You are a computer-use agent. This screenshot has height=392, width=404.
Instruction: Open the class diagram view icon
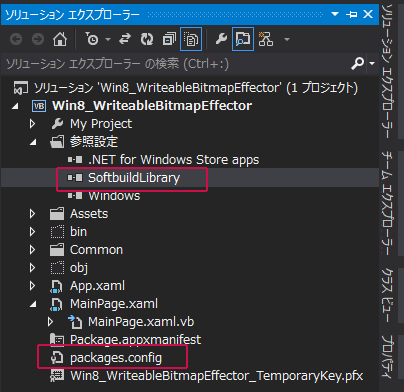pos(266,39)
